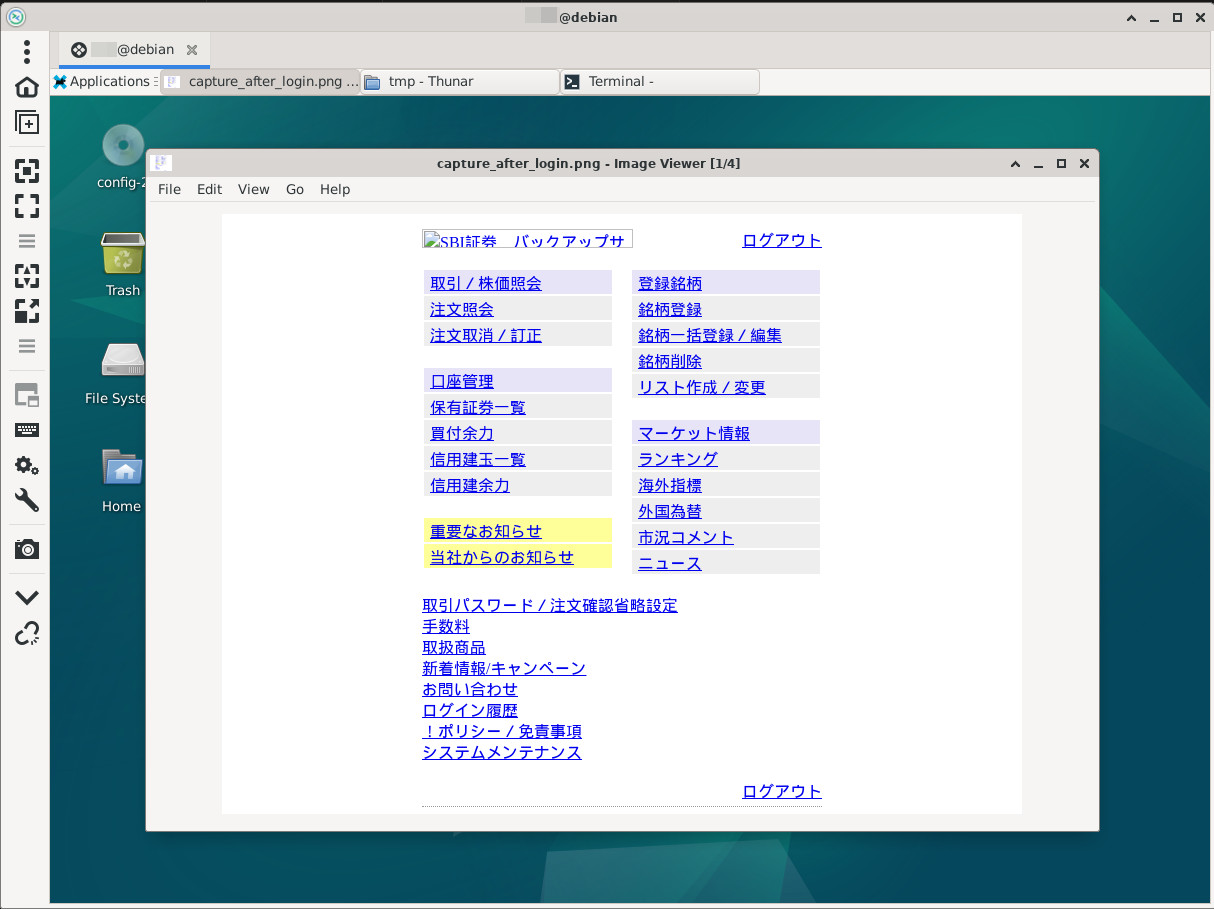1214x909 pixels.
Task: Open the three-dot menu in the sidebar
Action: [27, 51]
